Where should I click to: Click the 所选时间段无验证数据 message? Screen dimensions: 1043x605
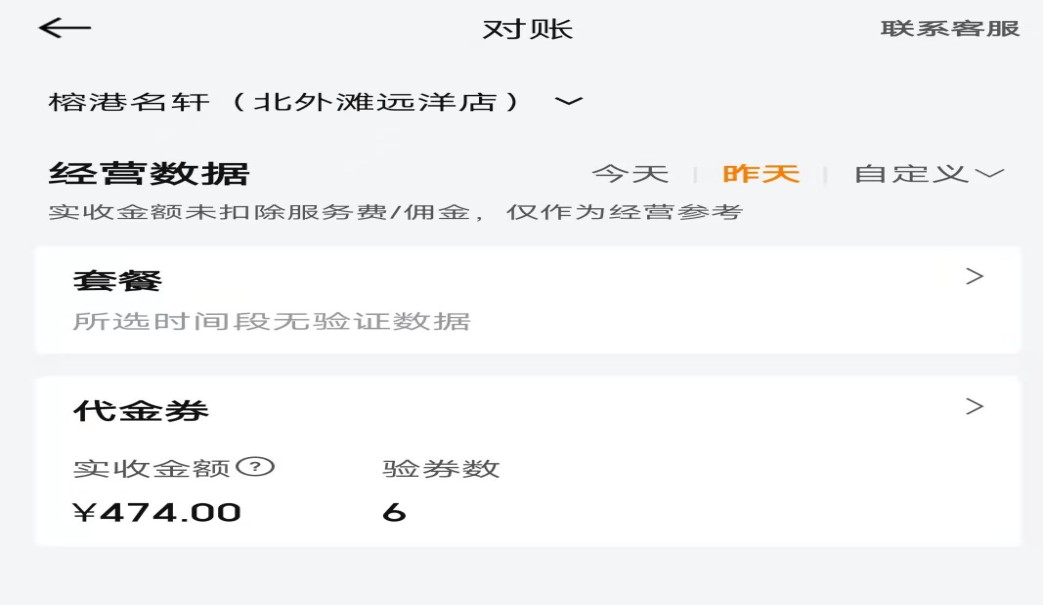pos(271,322)
